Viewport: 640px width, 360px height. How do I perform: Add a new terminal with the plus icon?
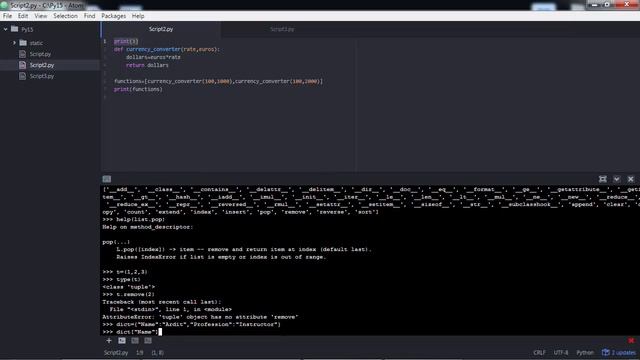pos(109,340)
